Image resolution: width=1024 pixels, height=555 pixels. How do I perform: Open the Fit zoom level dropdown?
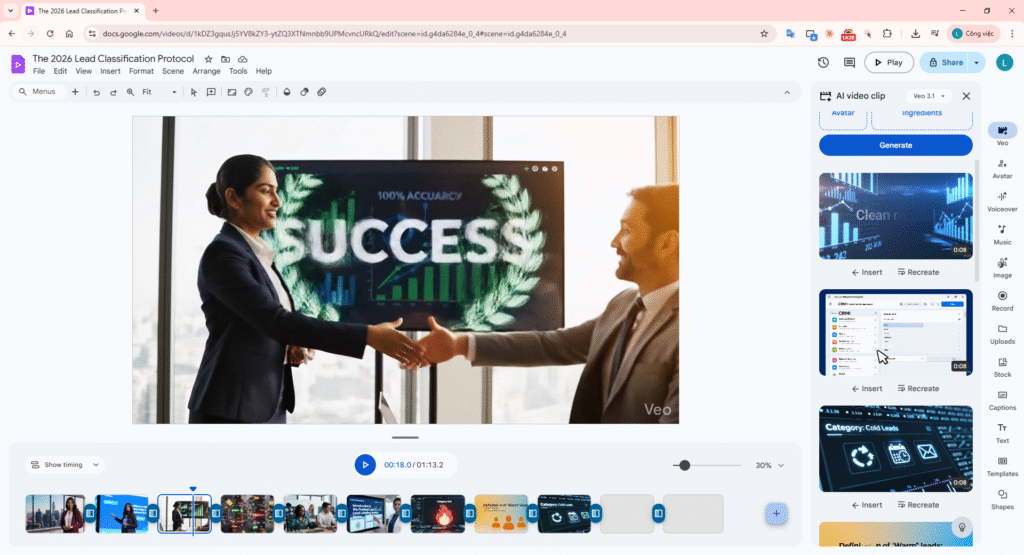tap(159, 92)
